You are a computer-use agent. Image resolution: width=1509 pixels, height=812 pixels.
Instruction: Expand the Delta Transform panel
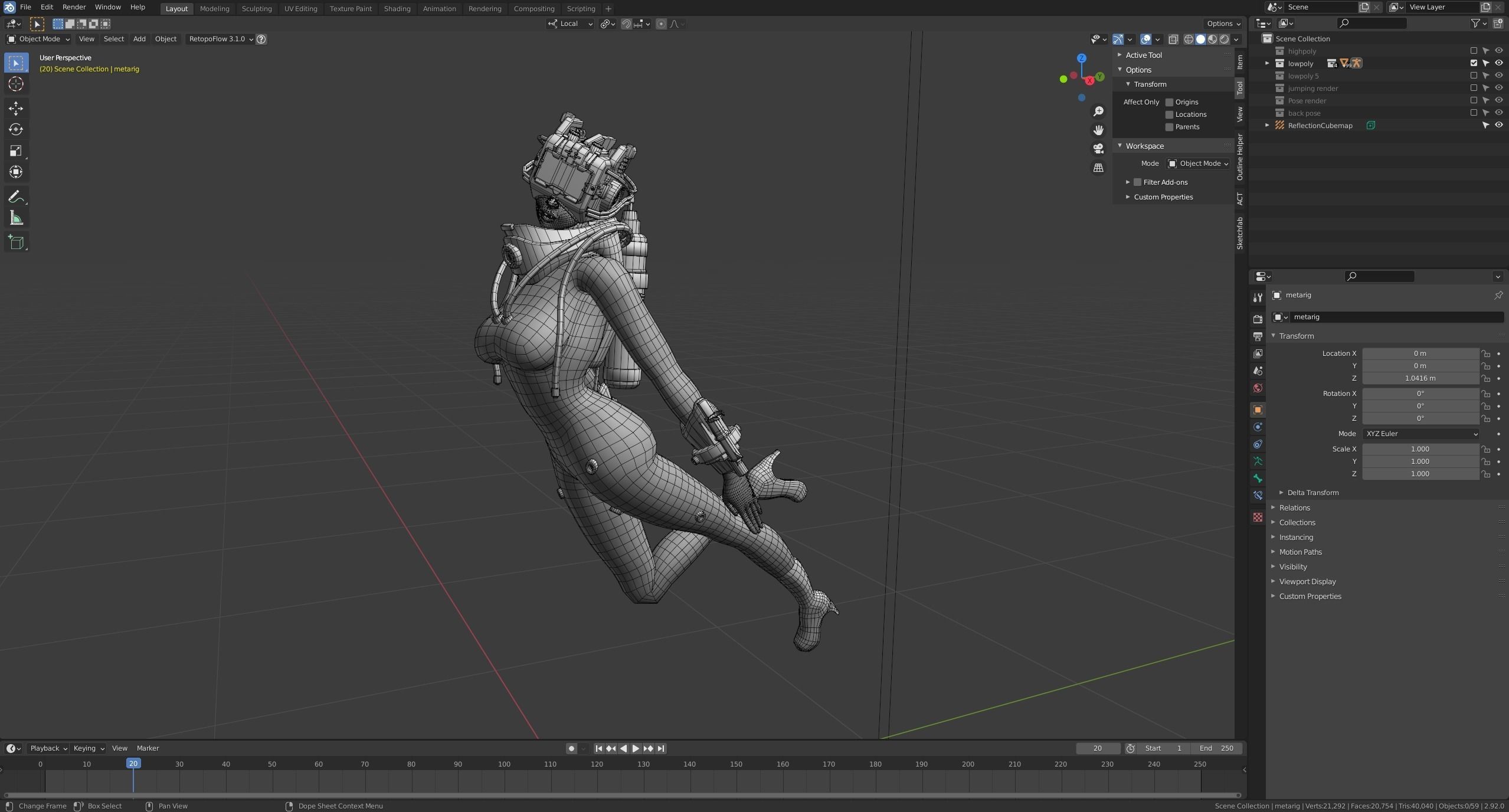(x=1312, y=493)
